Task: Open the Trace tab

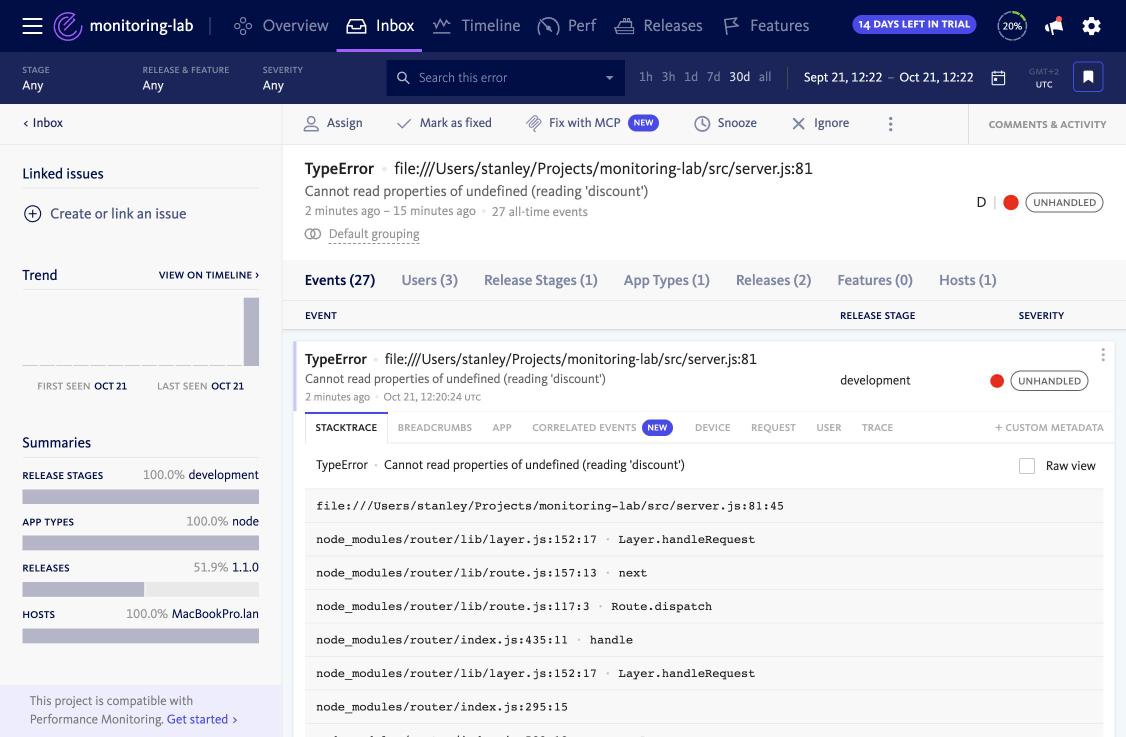Action: coord(877,427)
